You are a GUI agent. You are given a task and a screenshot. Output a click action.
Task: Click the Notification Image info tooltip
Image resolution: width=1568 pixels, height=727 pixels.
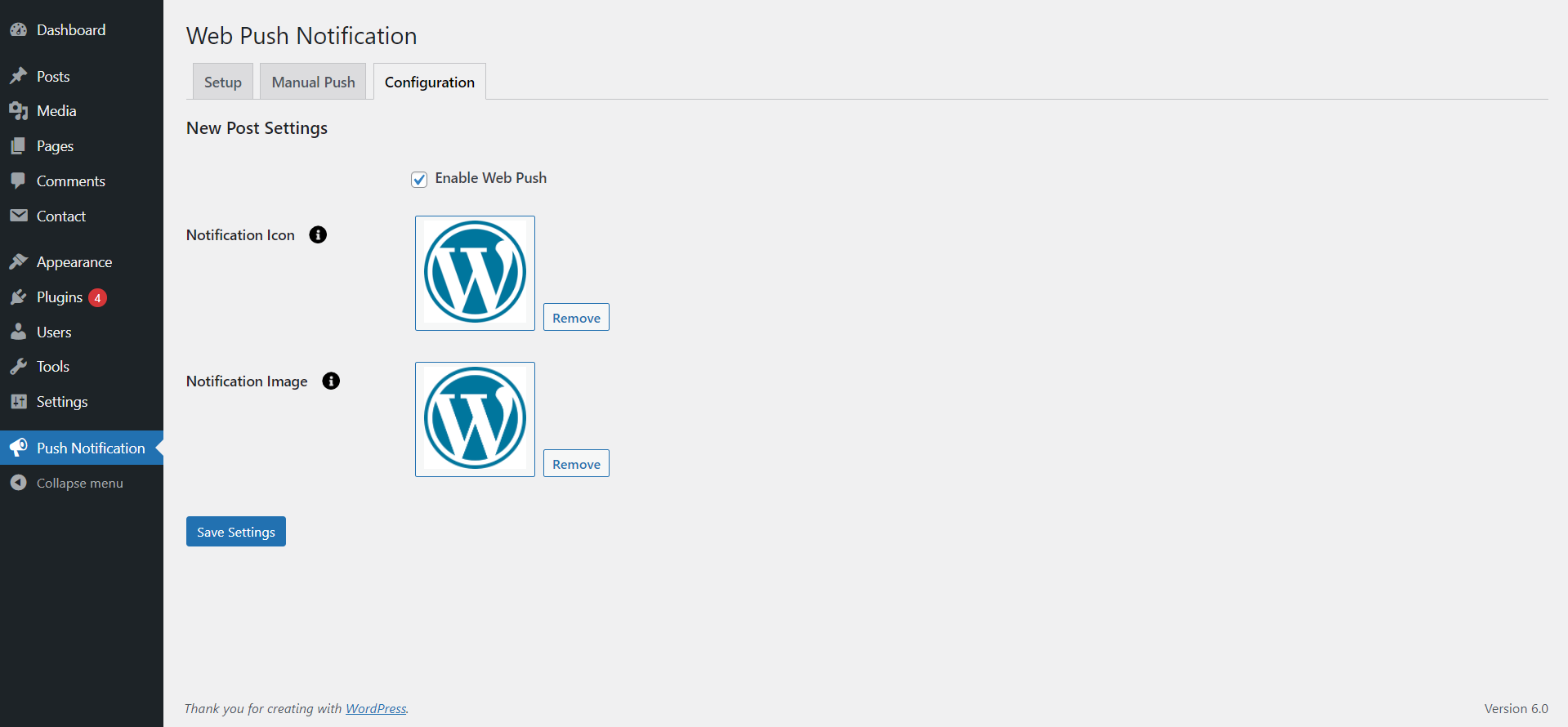tap(331, 381)
